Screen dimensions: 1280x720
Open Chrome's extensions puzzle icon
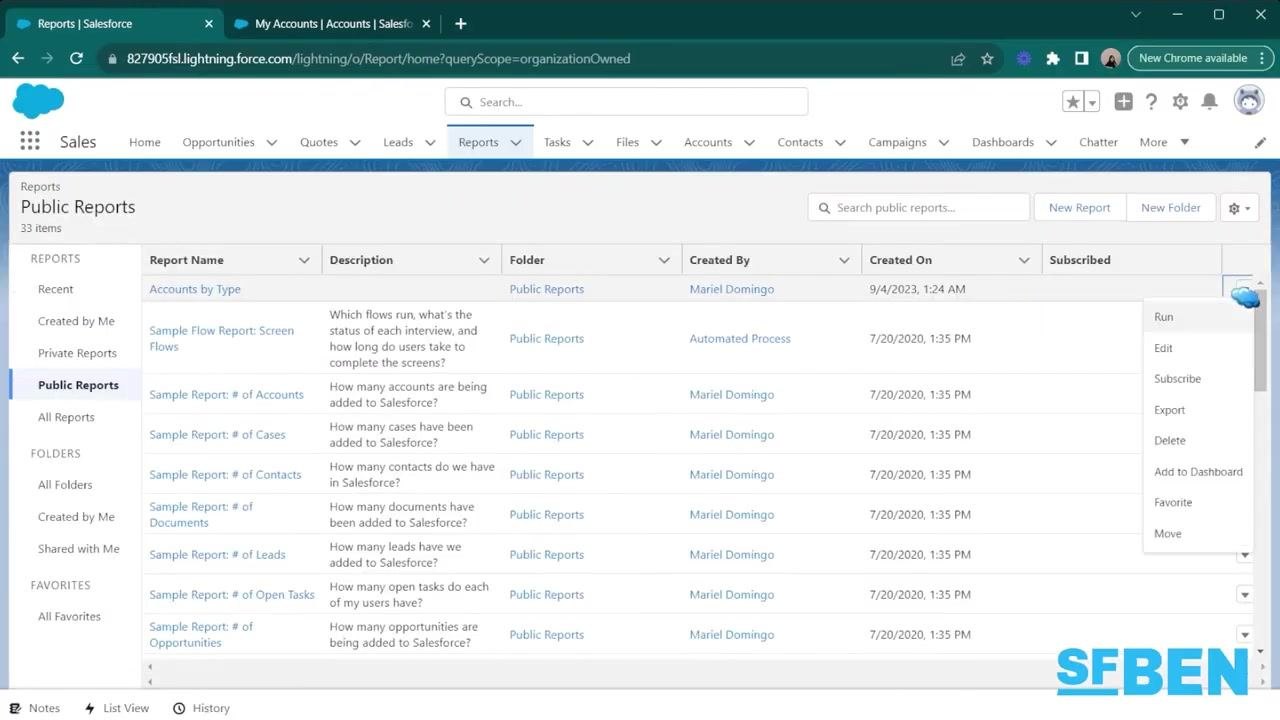1052,59
